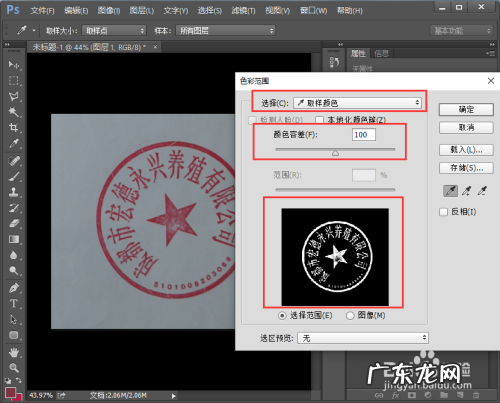Viewport: 500px width, 403px height.
Task: Choose the standard eyedropper in Color Range
Action: 450,191
